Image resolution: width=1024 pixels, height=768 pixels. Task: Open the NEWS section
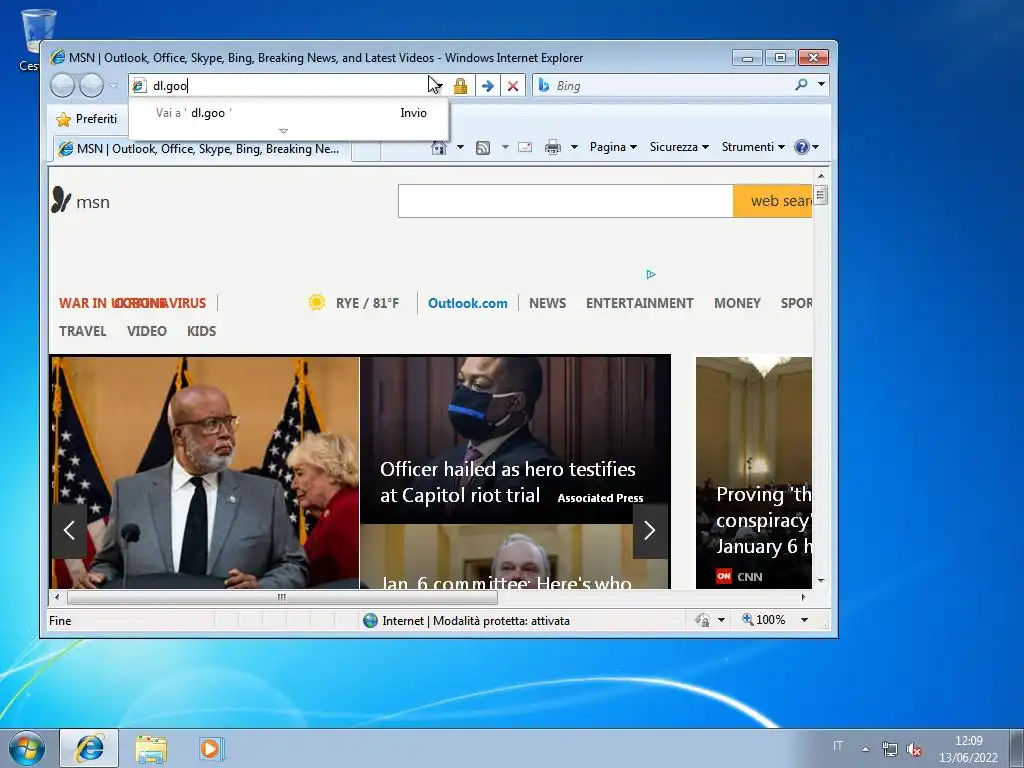pos(547,303)
